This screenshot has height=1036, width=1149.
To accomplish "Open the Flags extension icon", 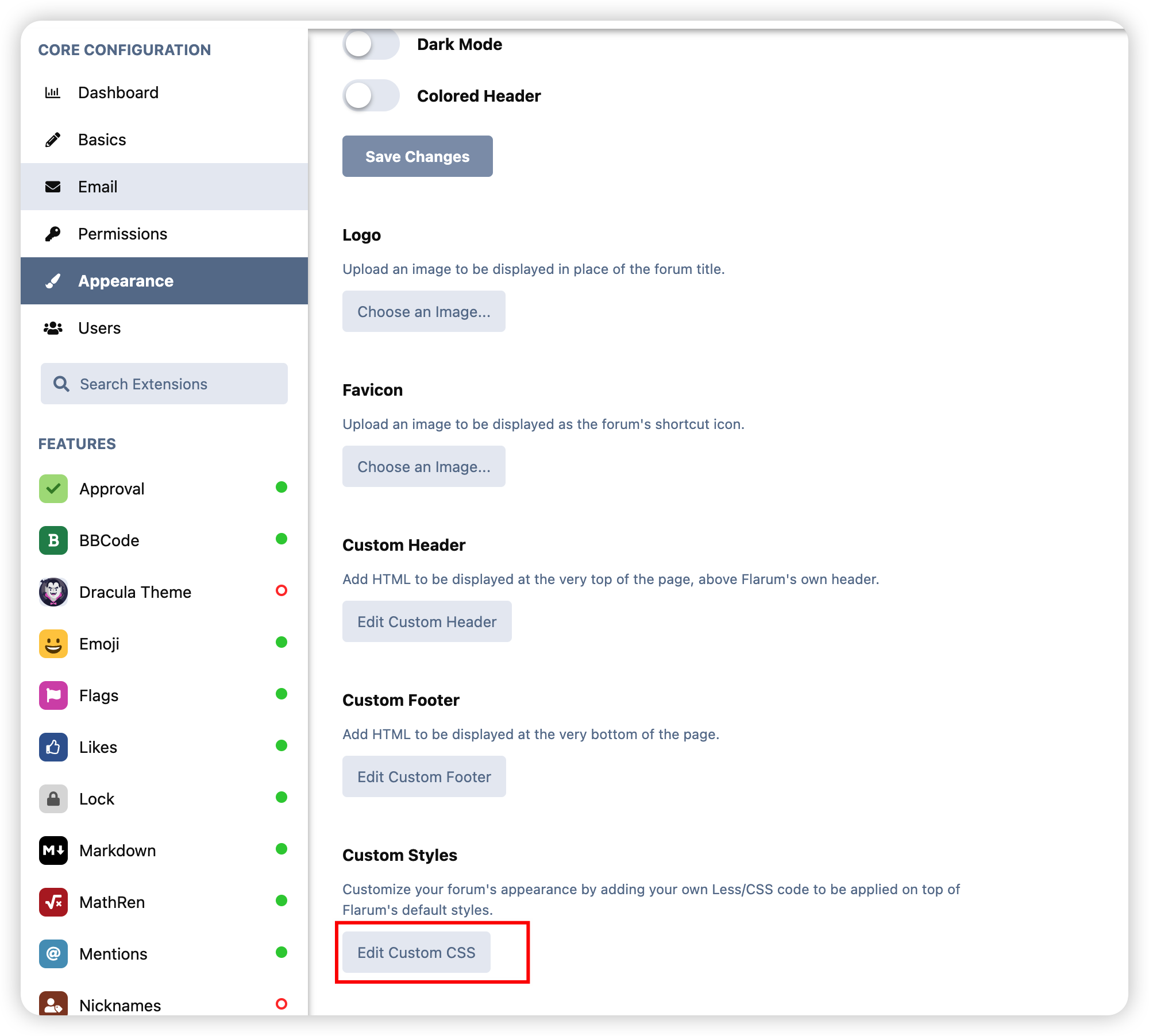I will [53, 695].
